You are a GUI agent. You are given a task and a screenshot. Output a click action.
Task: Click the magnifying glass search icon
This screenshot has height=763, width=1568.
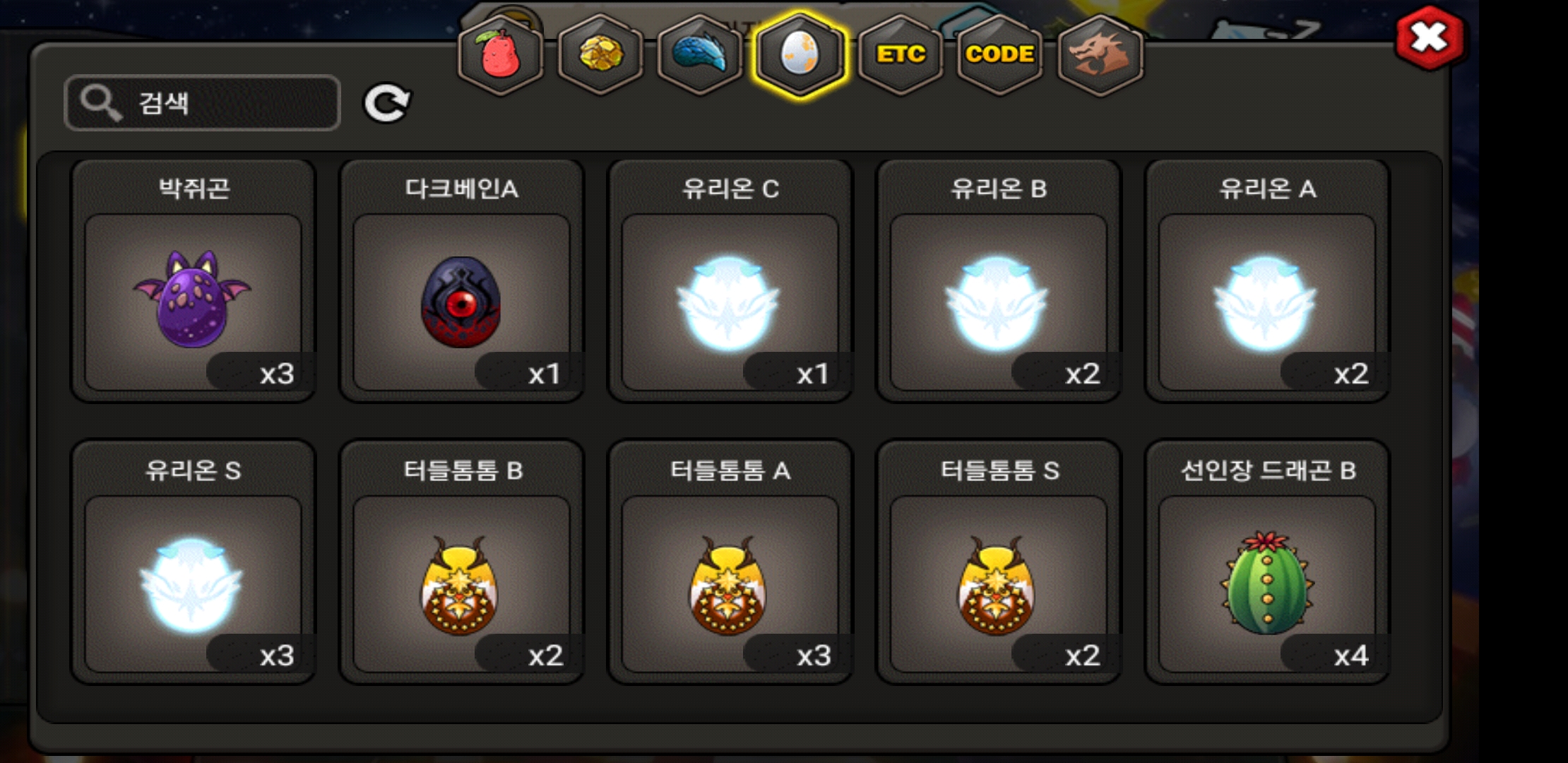coord(100,103)
